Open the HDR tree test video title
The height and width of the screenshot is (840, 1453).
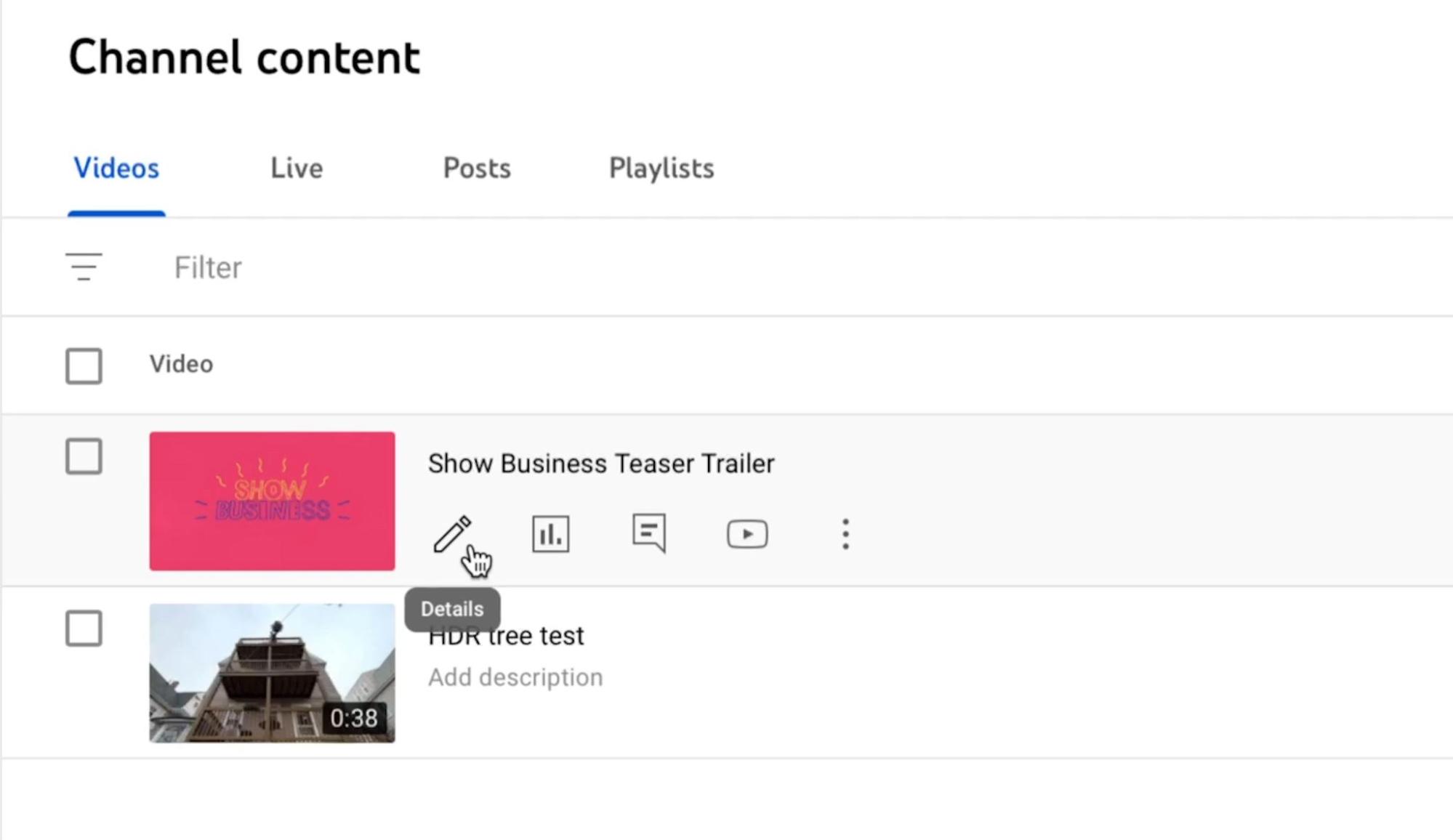pos(506,636)
